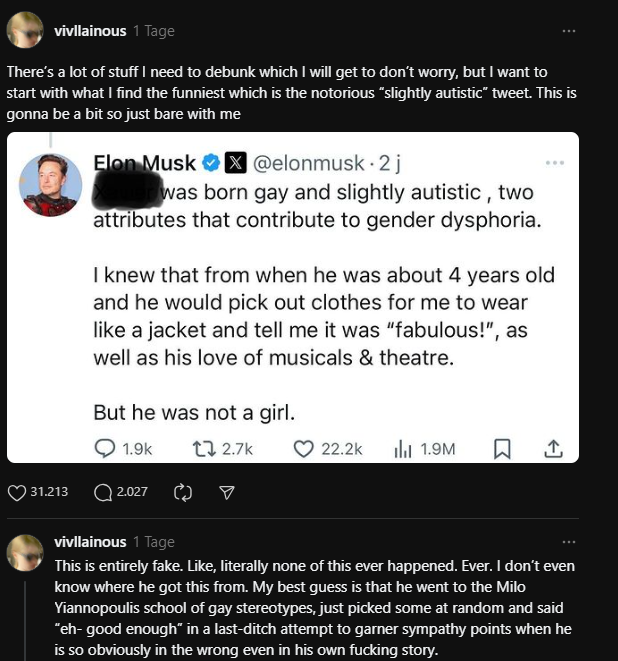The width and height of the screenshot is (618, 661).
Task: Repost the first vivllainous post
Action: pyautogui.click(x=183, y=492)
